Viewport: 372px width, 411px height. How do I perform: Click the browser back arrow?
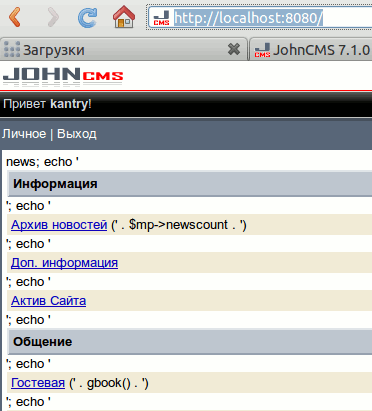click(15, 17)
